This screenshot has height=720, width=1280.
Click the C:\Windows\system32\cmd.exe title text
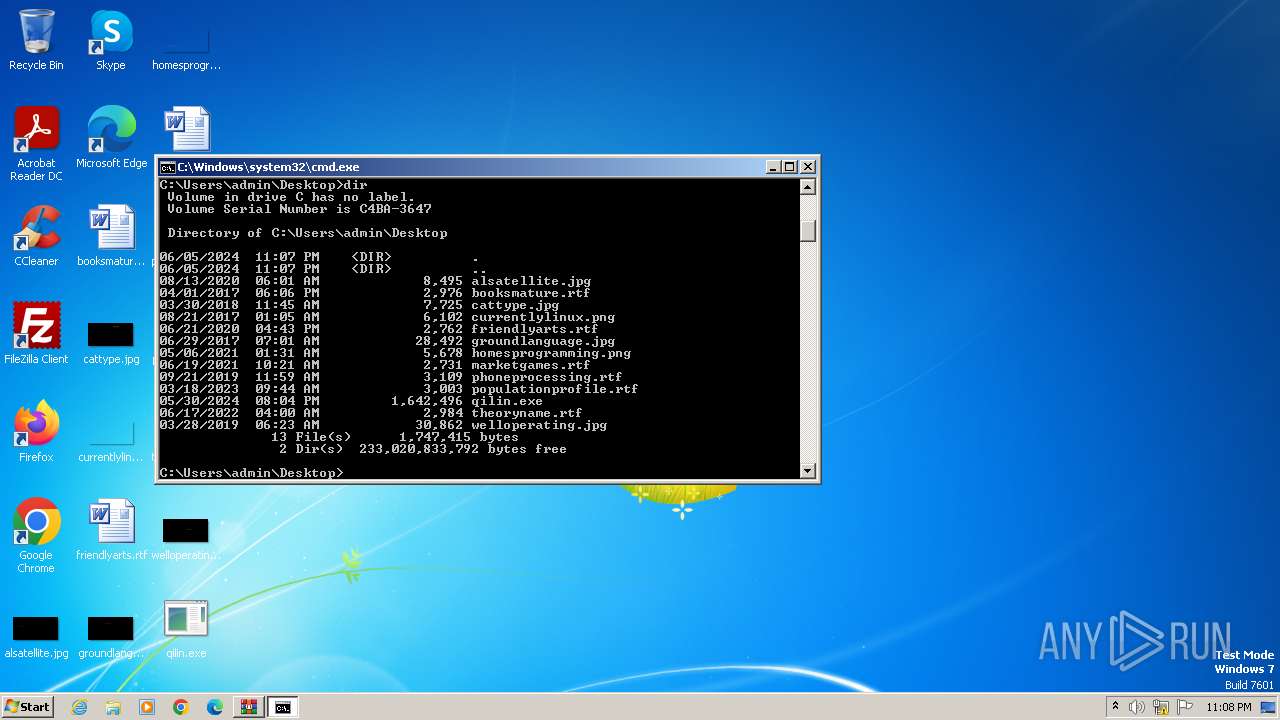268,167
